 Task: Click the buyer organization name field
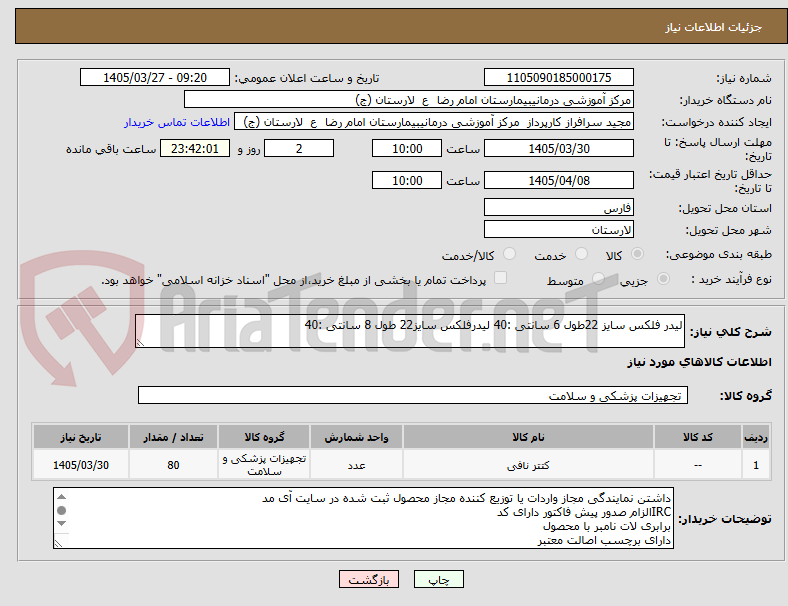pos(409,99)
